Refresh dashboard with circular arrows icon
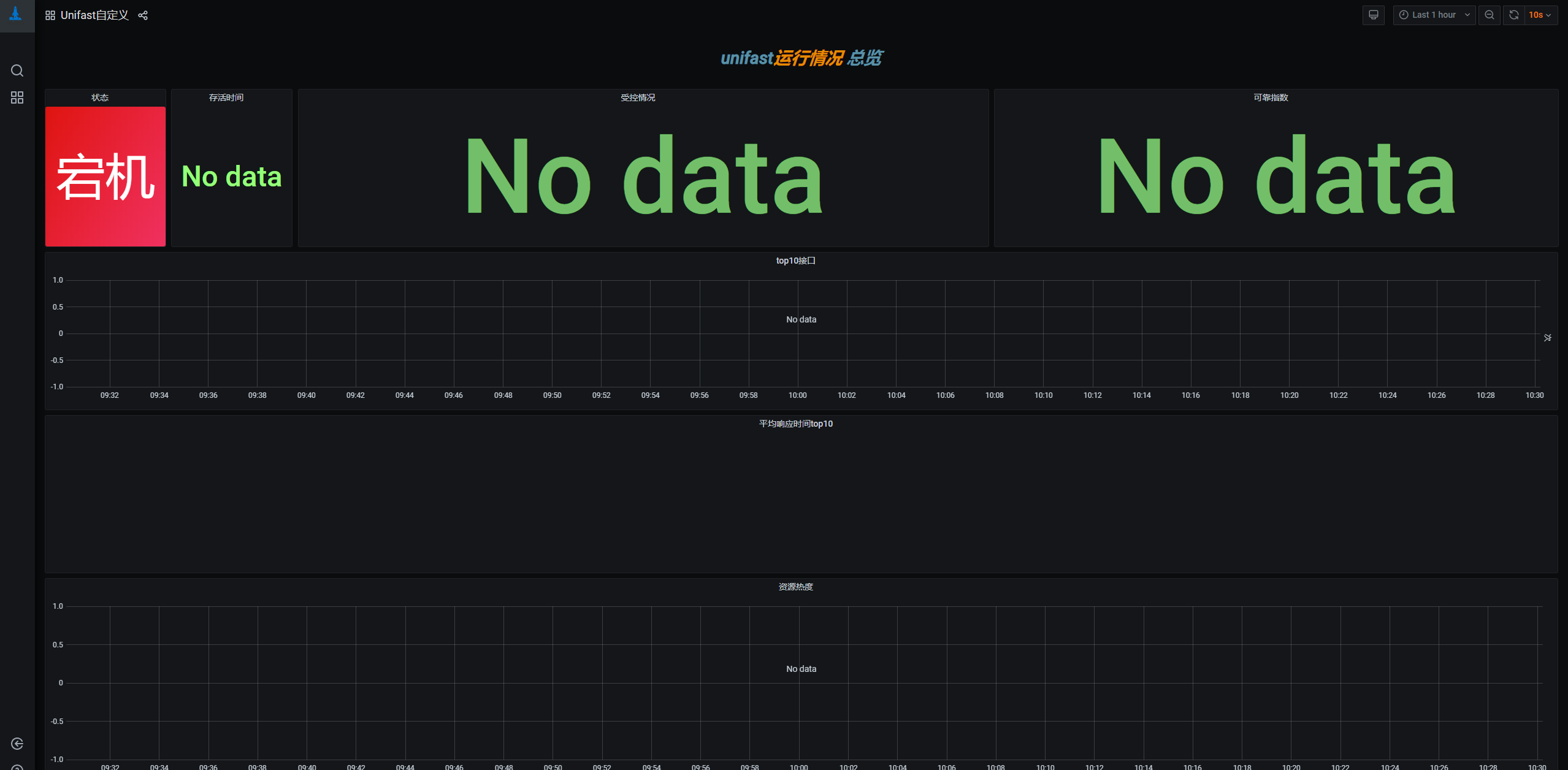1568x770 pixels. coord(1513,15)
